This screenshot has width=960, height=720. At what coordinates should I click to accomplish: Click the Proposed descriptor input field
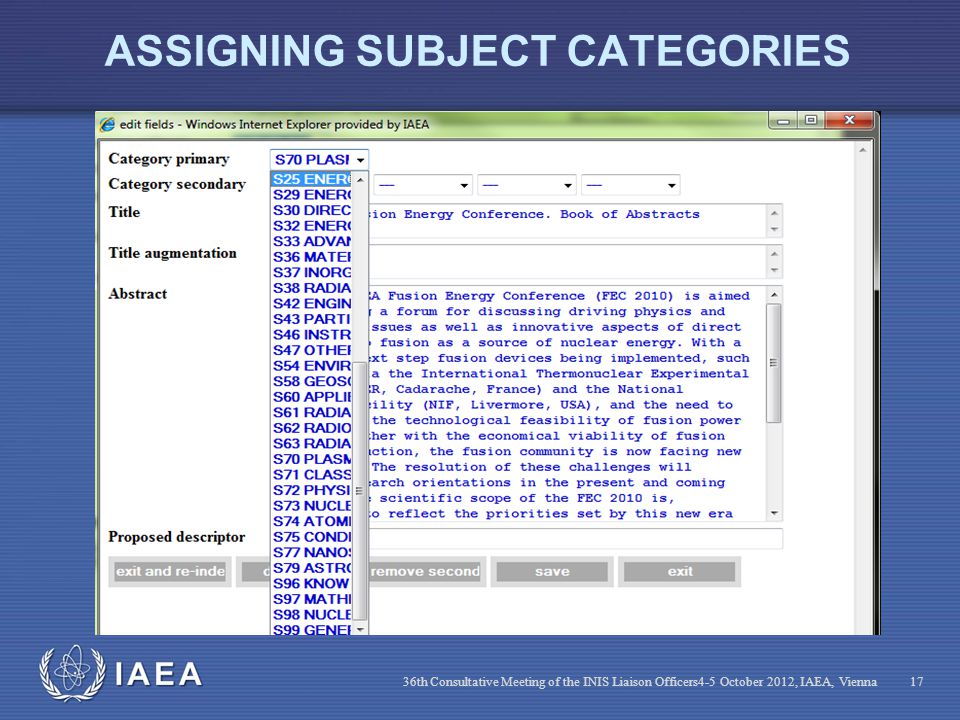(x=574, y=538)
